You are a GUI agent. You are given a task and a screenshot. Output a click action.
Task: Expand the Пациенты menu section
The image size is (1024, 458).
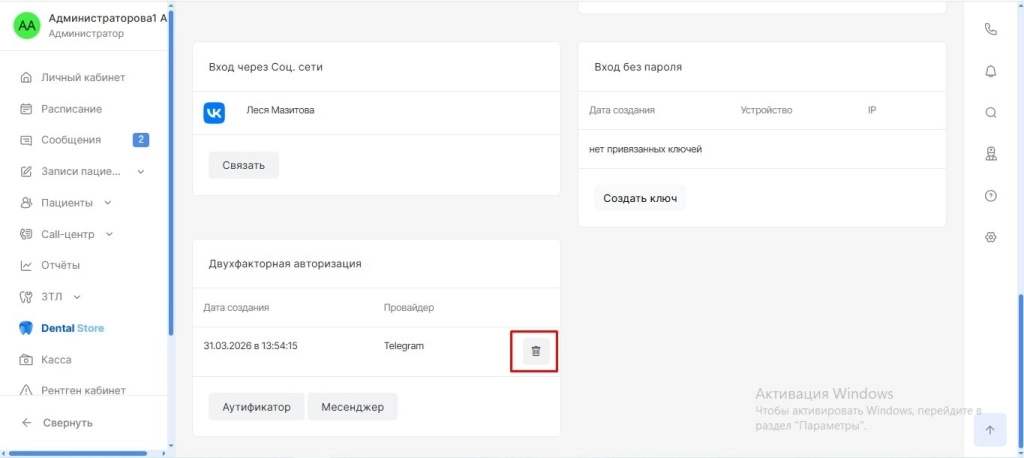pyautogui.click(x=108, y=203)
